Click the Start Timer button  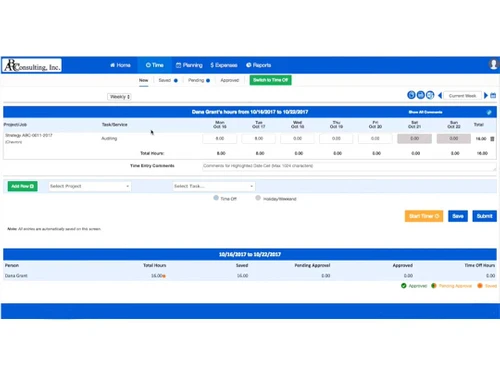424,216
